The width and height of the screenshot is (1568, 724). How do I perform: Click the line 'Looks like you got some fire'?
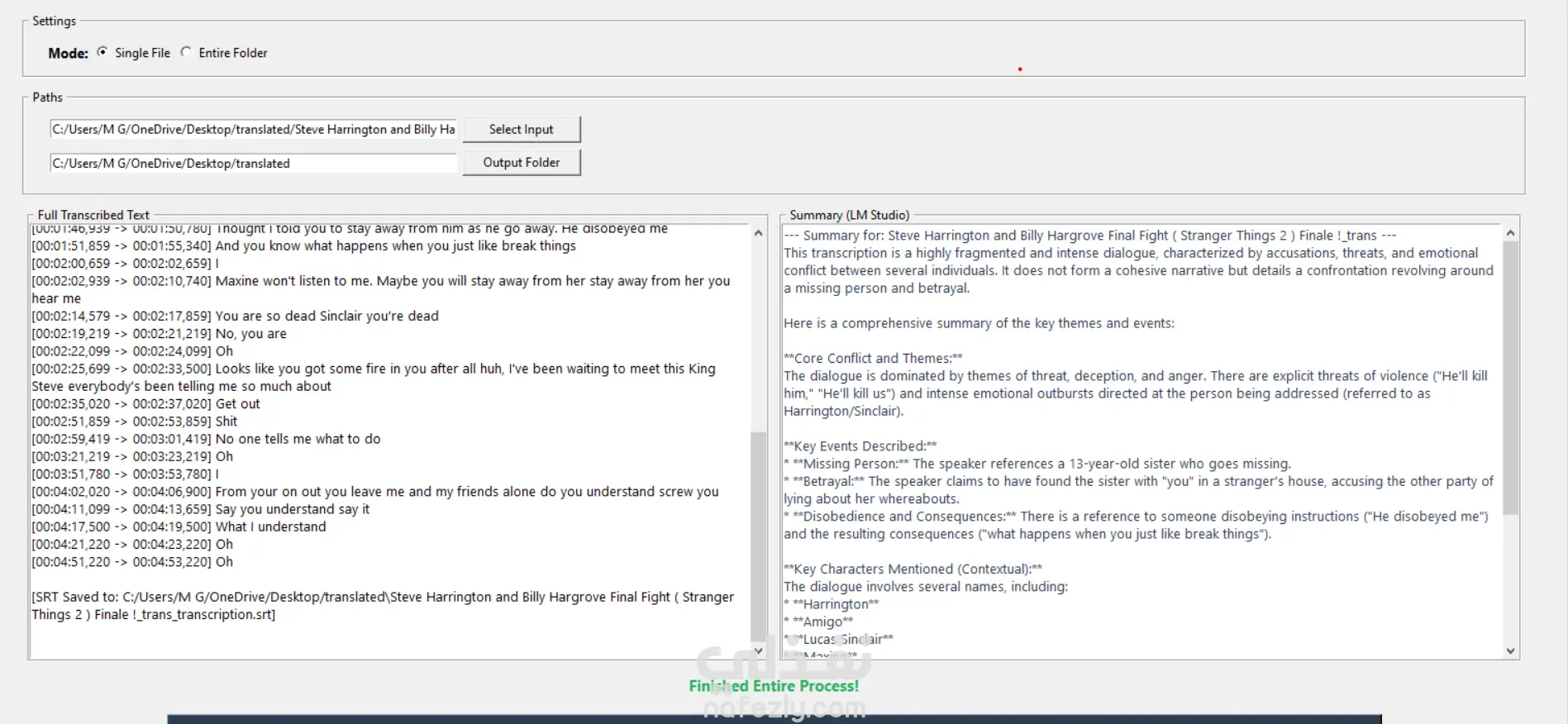(374, 377)
